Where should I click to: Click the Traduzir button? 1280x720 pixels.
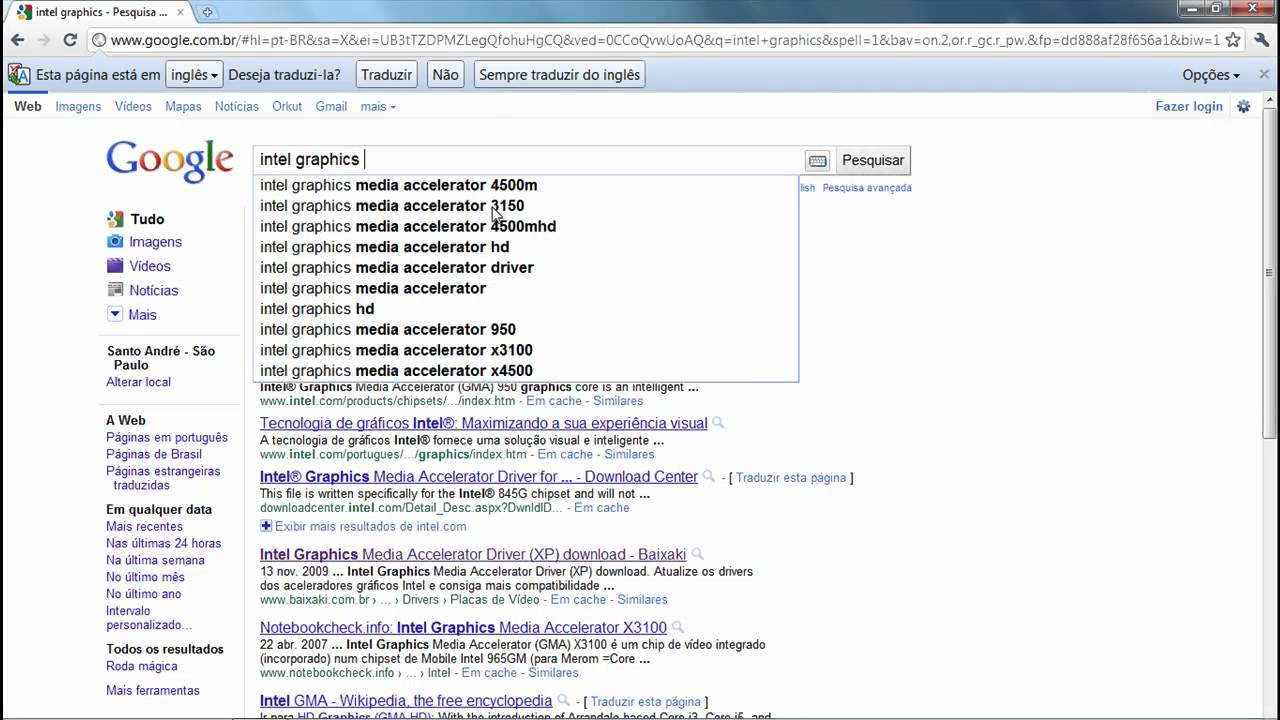click(386, 75)
